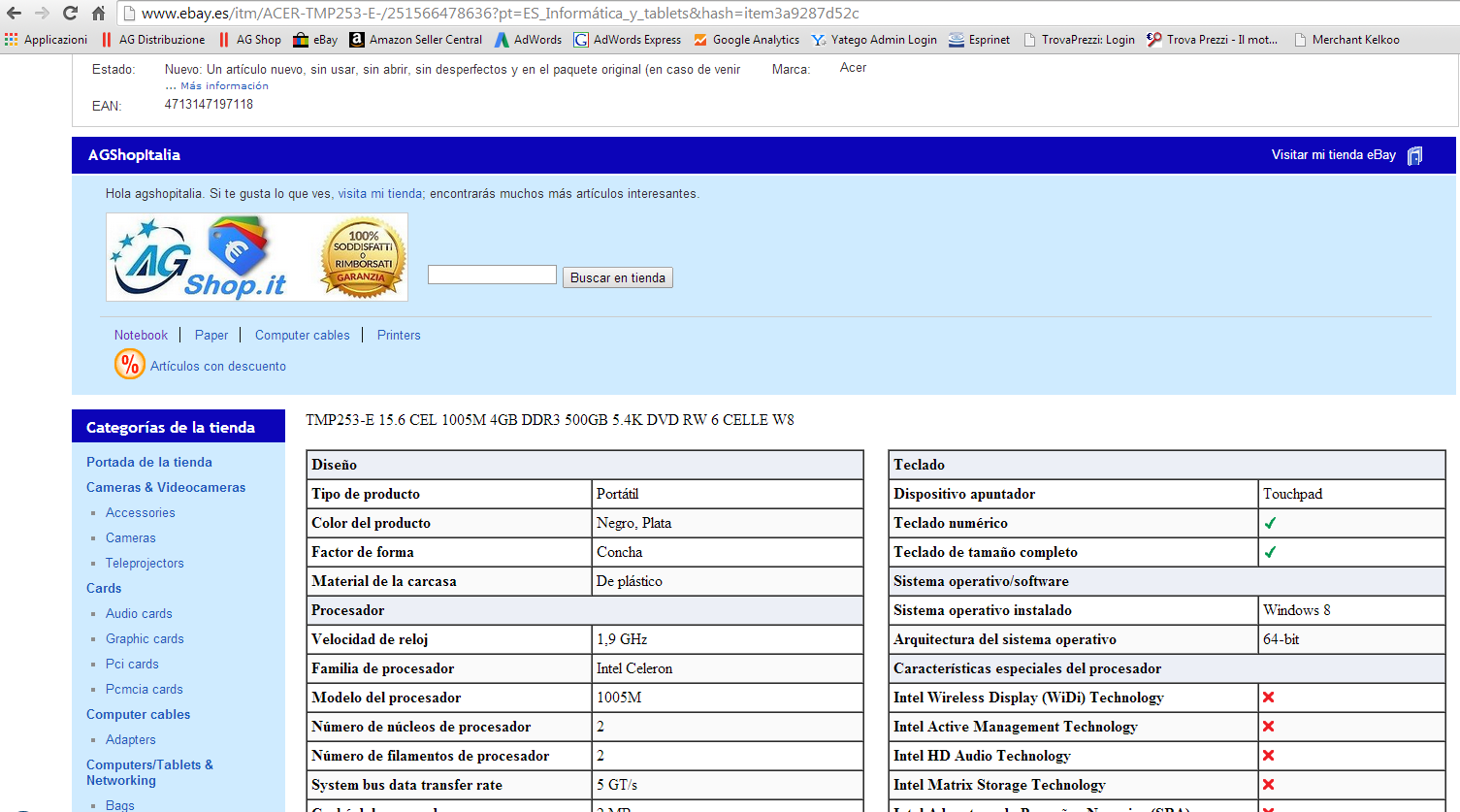Open the TrovaPrezzi: Login bookmark
The height and width of the screenshot is (812, 1460).
coord(1079,40)
